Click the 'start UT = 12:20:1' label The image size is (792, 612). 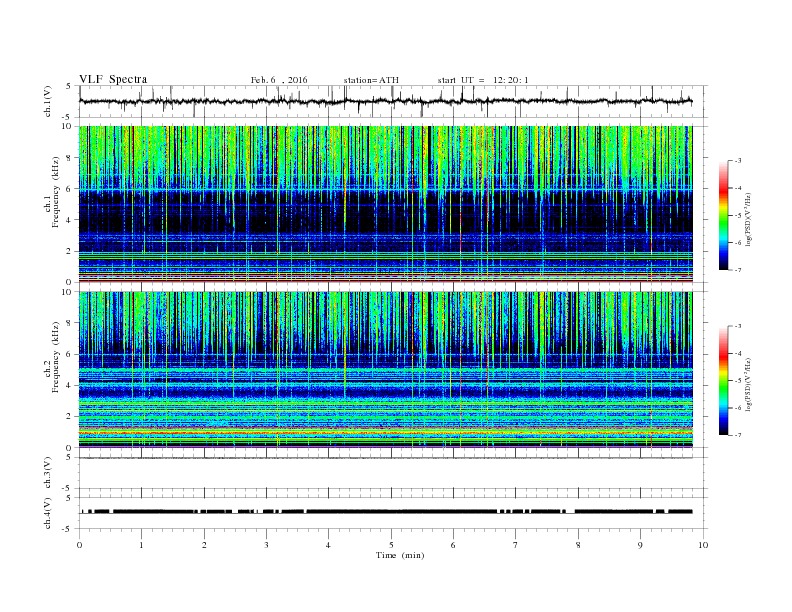click(483, 80)
